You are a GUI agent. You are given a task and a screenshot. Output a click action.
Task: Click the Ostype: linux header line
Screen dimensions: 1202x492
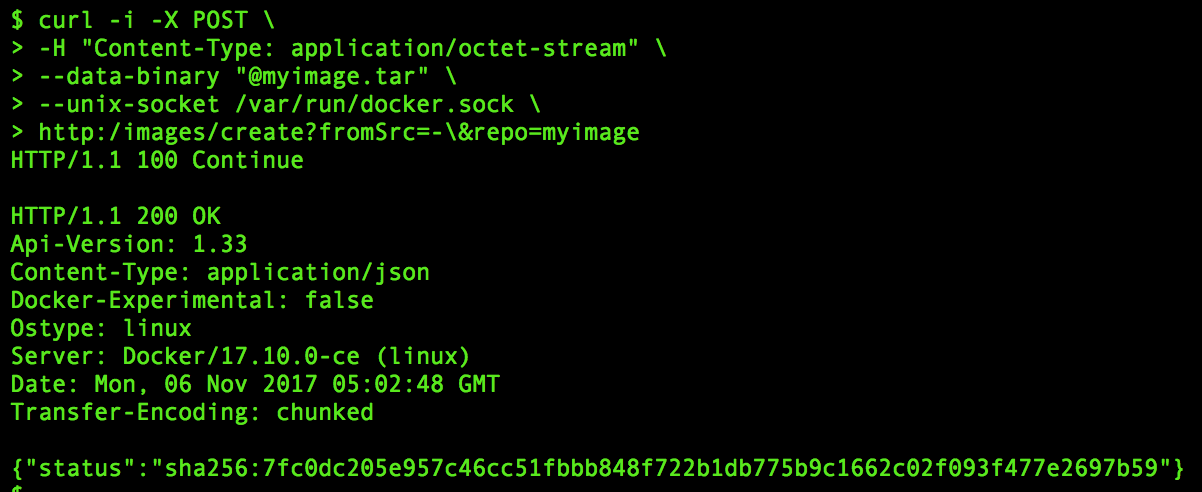(101, 328)
